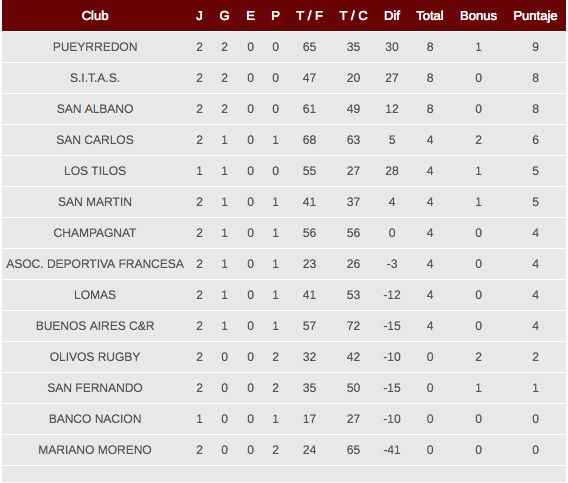This screenshot has height=483, width=568.
Task: Click the Total column header
Action: click(x=430, y=16)
